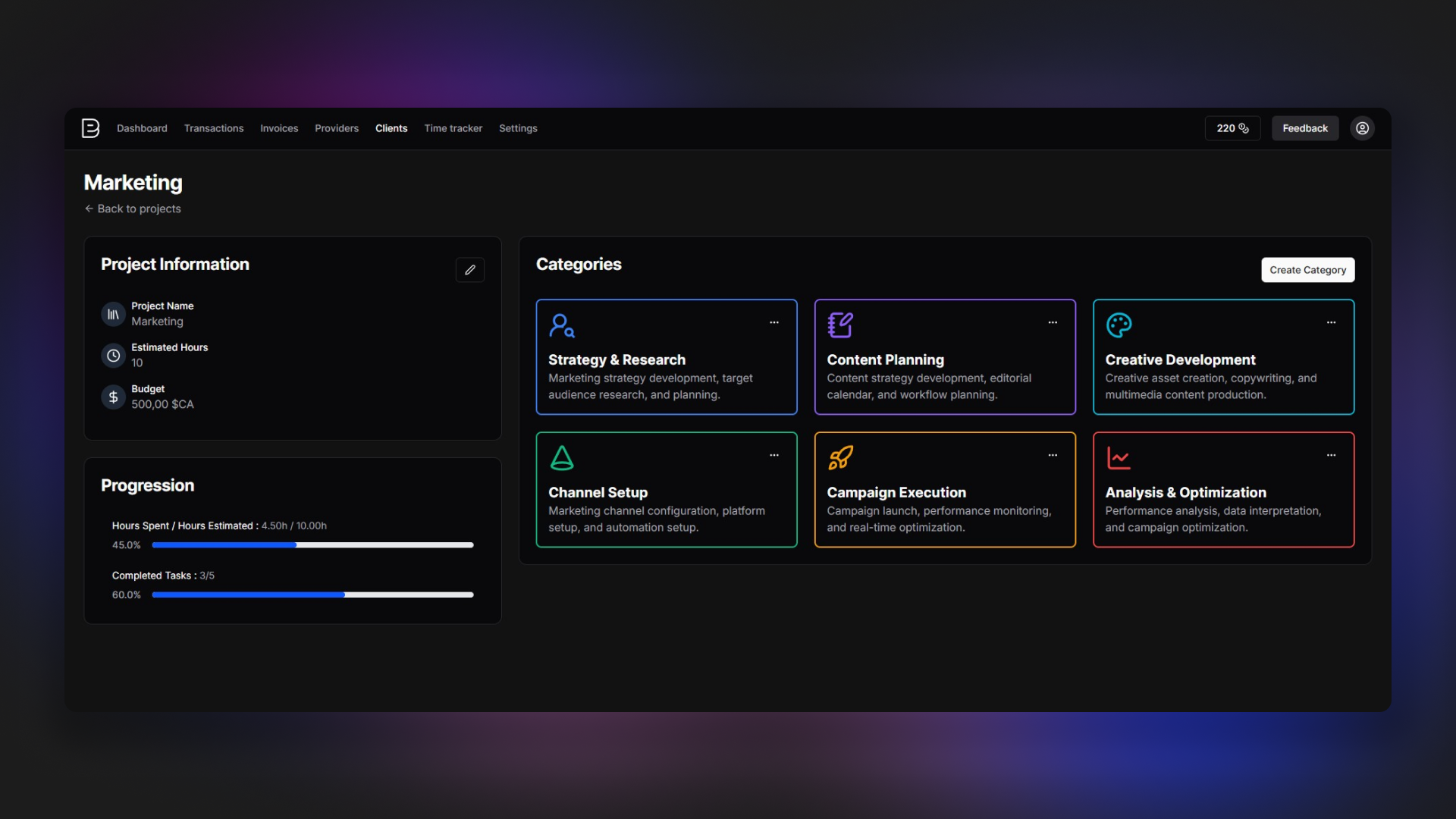Click the 220 credits counter
Viewport: 1456px width, 819px height.
tap(1232, 128)
